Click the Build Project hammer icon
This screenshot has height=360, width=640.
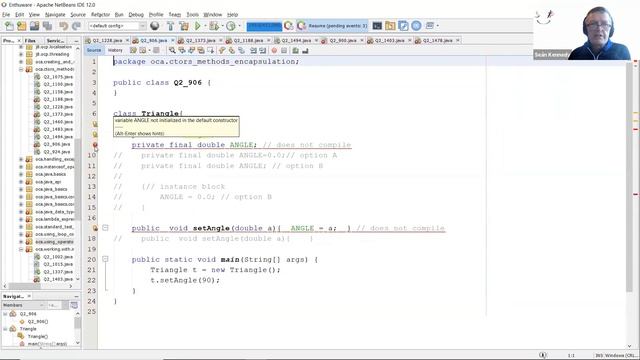click(171, 26)
